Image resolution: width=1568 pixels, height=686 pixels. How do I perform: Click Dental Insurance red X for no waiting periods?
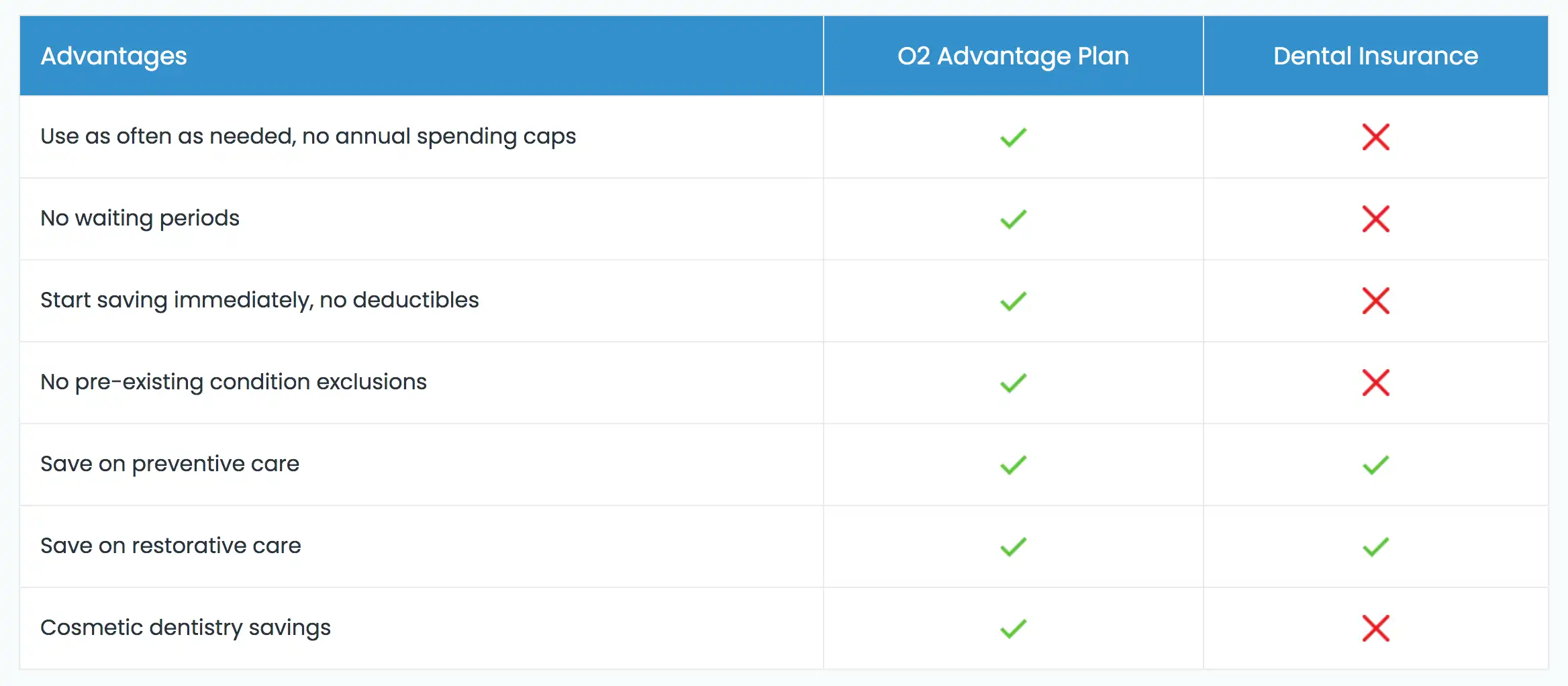coord(1375,219)
